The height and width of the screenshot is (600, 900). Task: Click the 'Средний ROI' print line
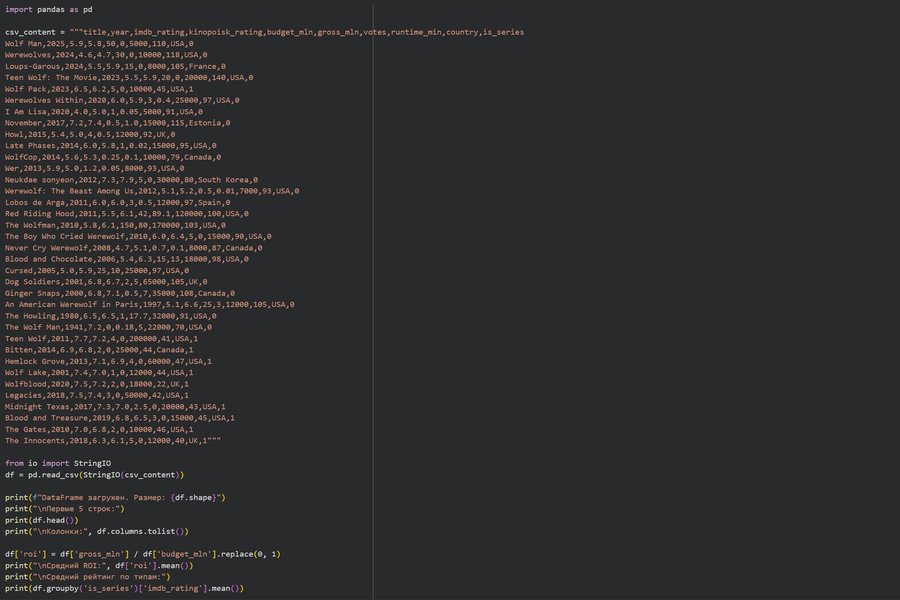(99, 566)
